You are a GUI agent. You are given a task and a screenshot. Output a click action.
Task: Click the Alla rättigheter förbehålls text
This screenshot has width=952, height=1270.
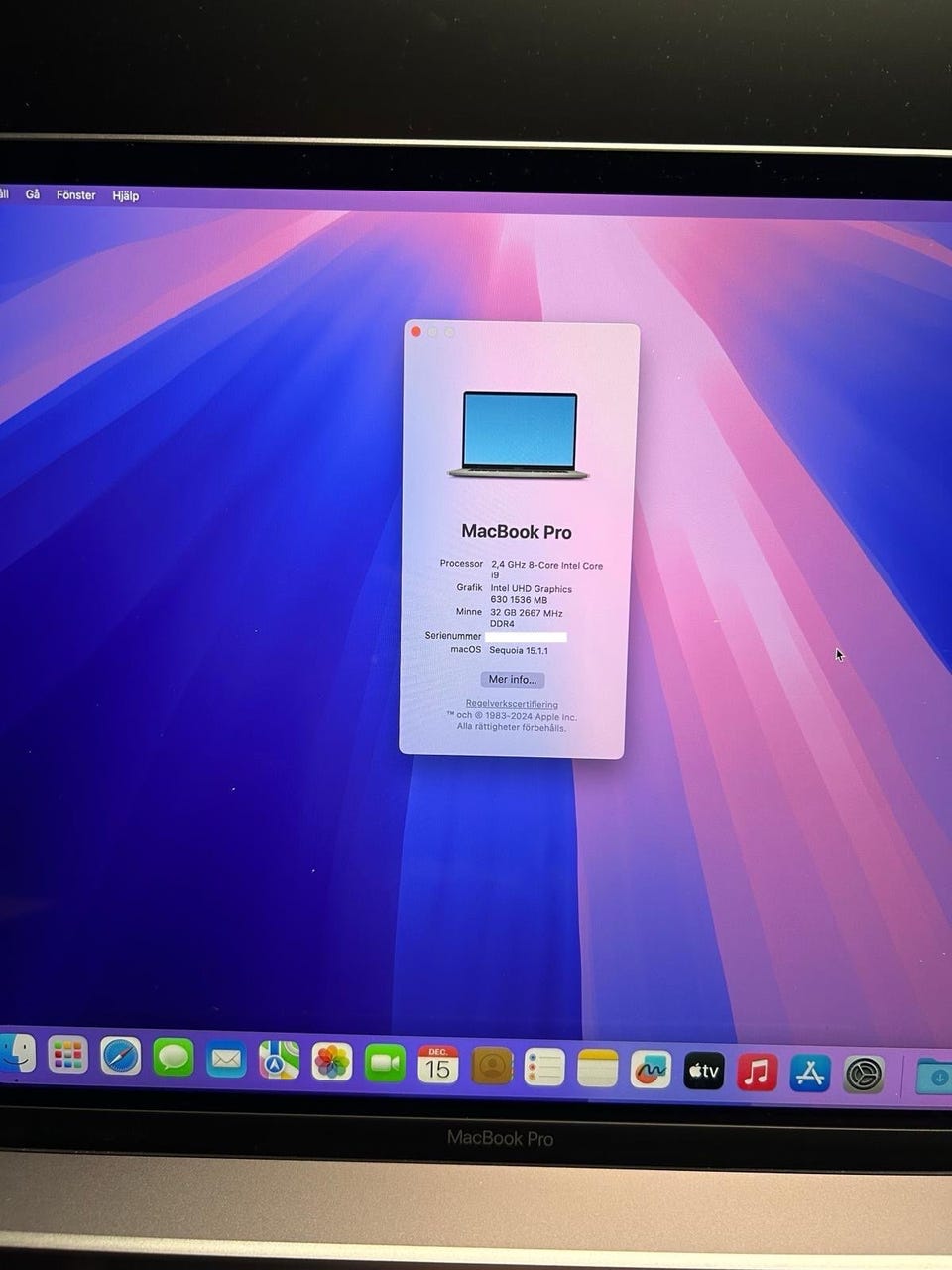[x=512, y=727]
